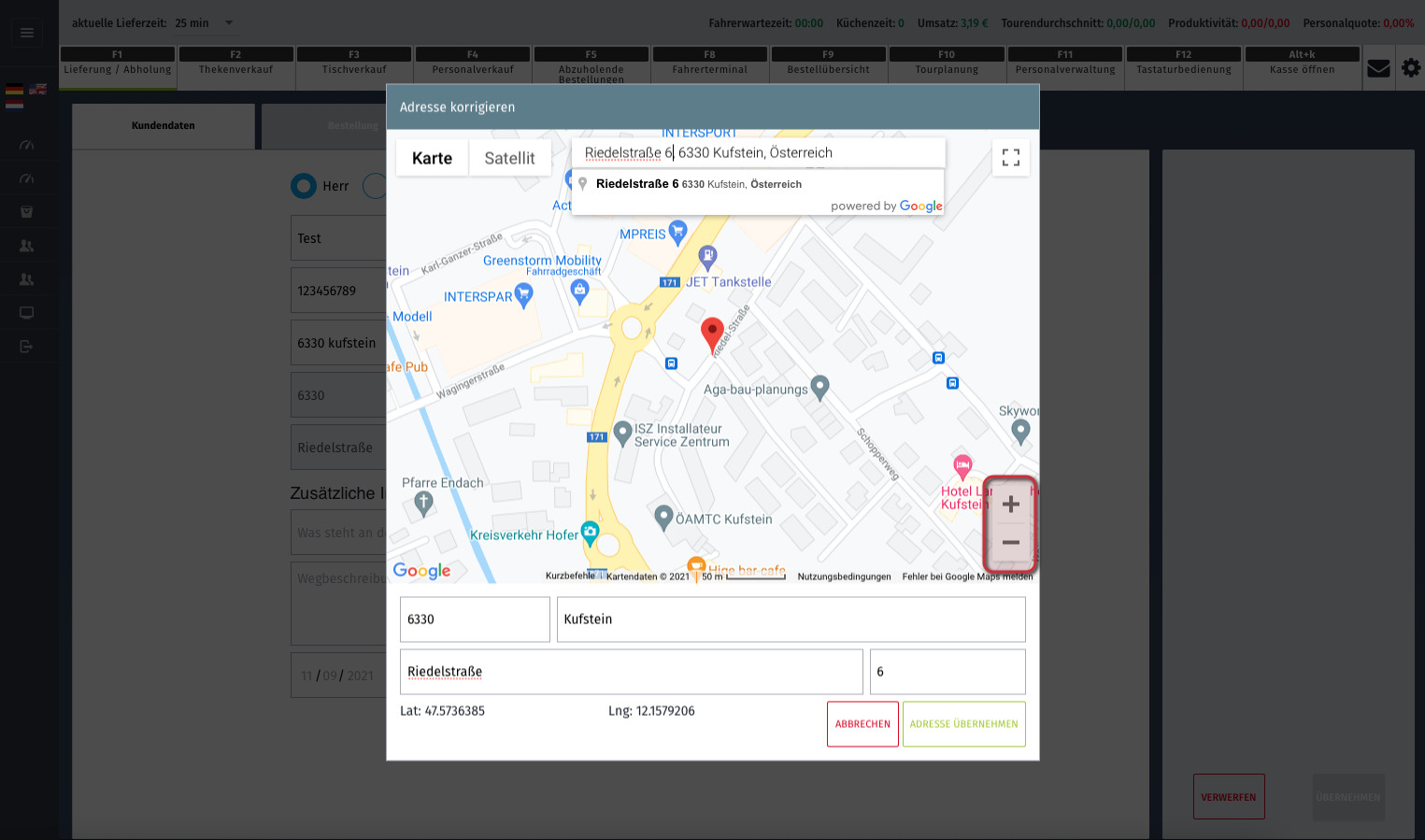
Task: Click the INTERSPAR shopping cart pin
Action: pyautogui.click(x=523, y=296)
